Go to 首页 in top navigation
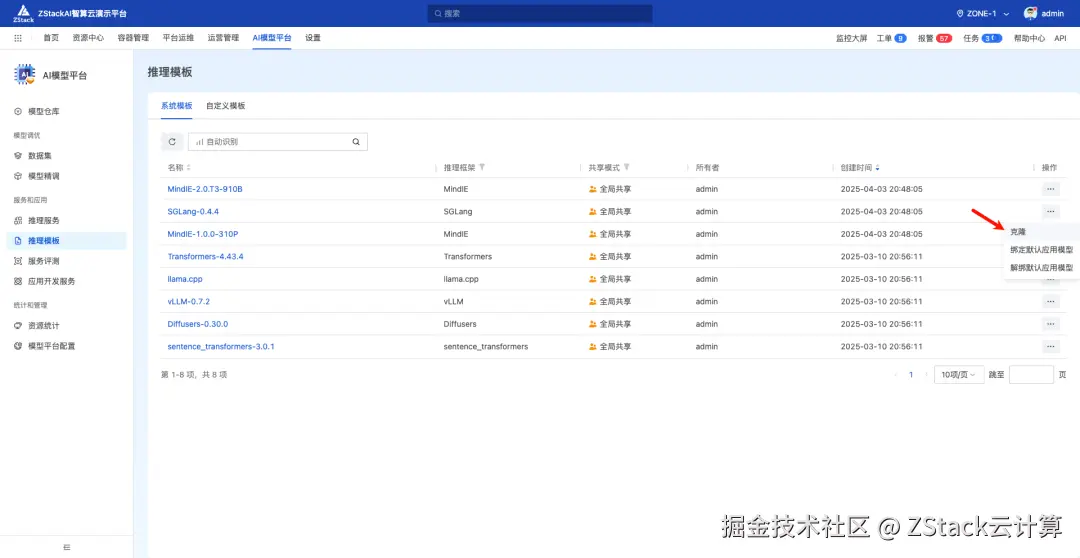This screenshot has width=1080, height=558. pos(51,38)
